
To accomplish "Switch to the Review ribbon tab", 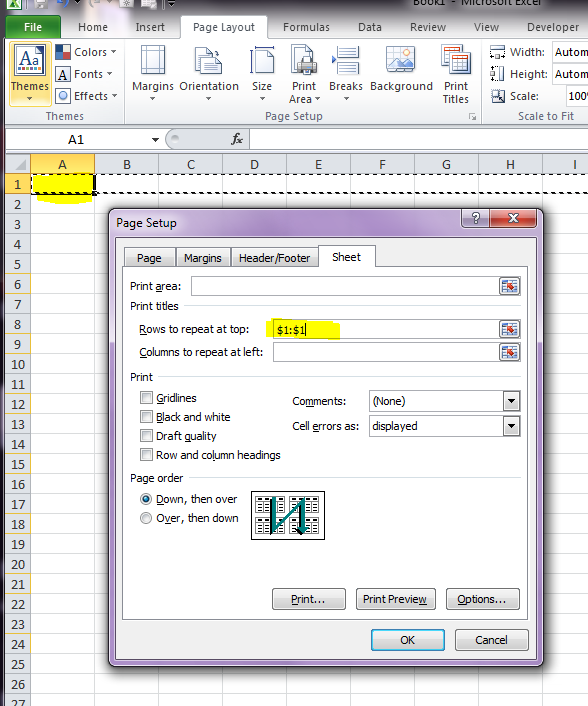I will (428, 27).
